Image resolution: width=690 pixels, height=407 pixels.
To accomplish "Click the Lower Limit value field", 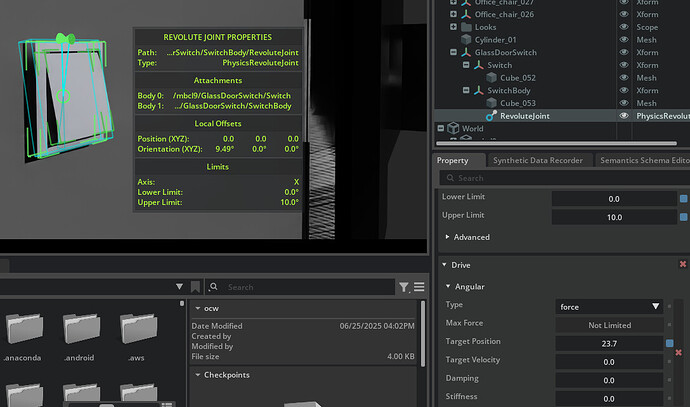I will (614, 199).
